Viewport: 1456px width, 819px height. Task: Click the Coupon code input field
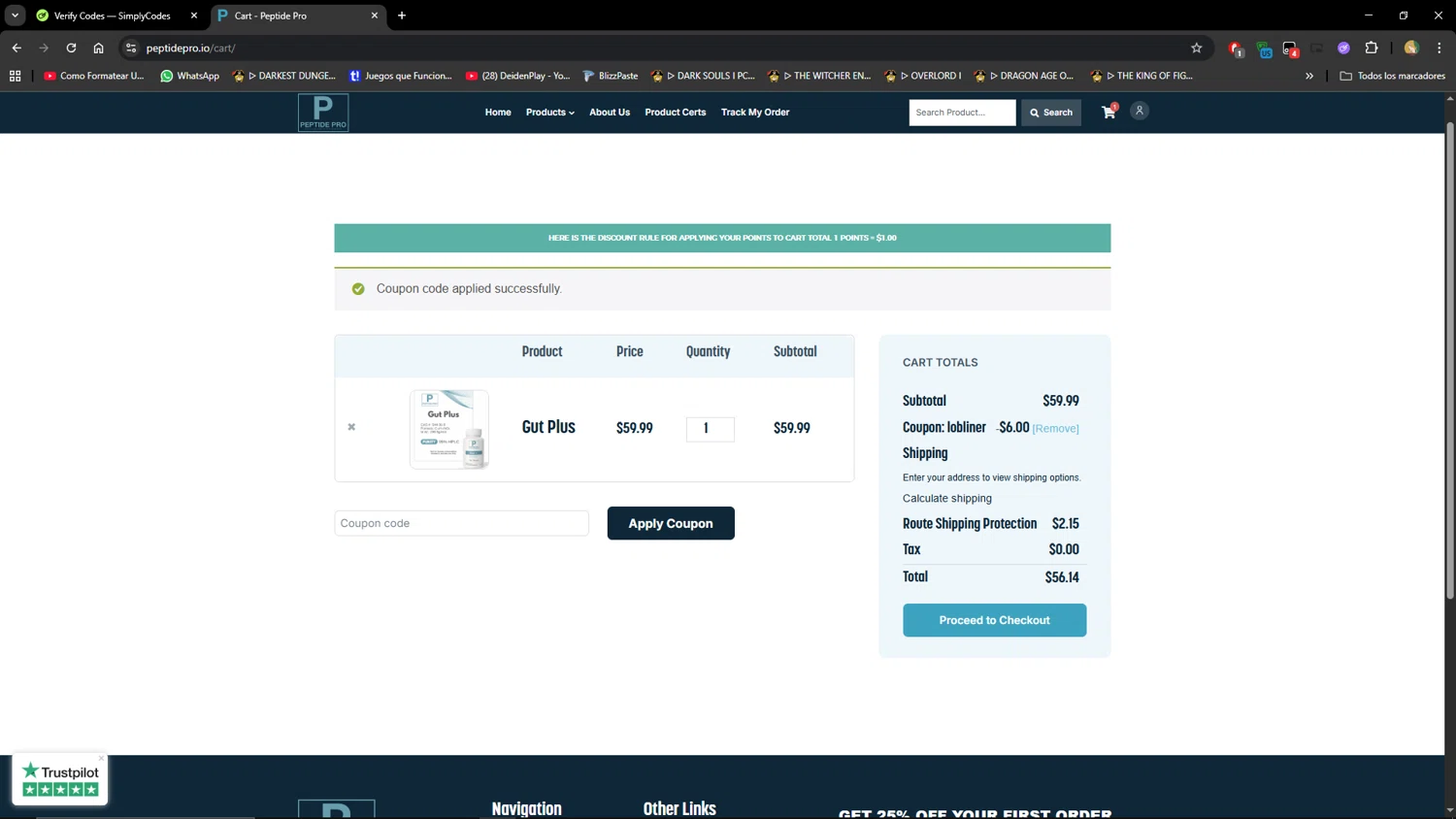coord(462,523)
